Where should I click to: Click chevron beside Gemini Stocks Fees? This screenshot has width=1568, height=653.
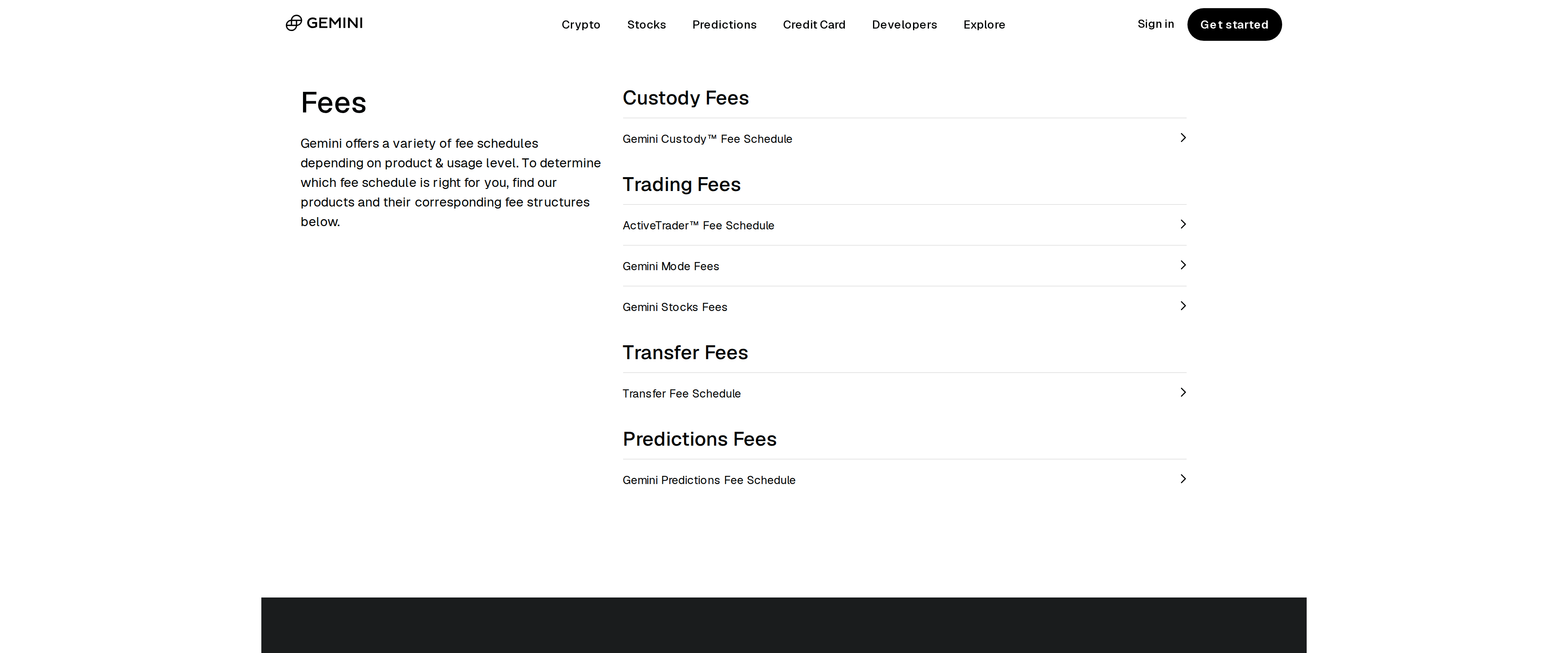point(1183,306)
